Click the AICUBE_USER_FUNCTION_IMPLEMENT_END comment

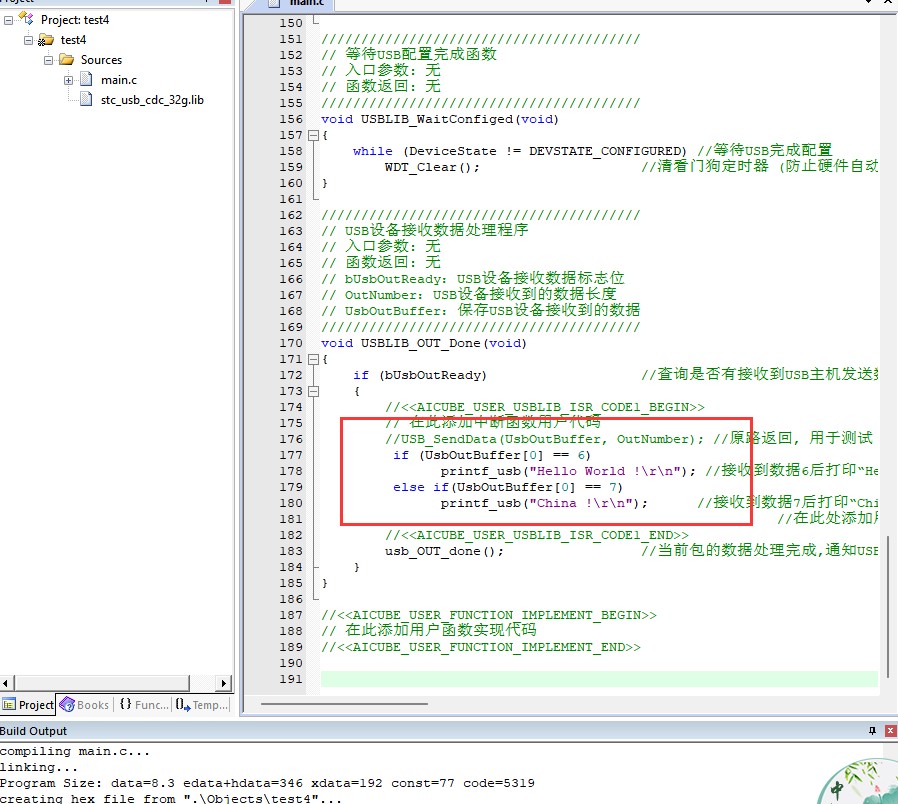480,647
